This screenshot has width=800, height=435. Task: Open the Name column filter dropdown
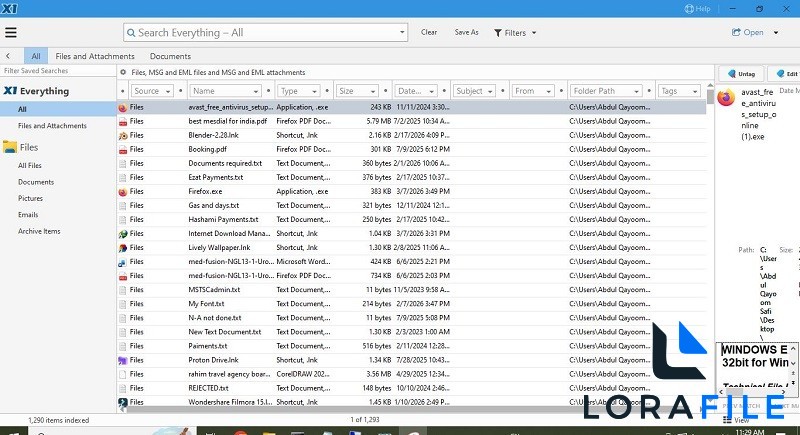coord(255,91)
